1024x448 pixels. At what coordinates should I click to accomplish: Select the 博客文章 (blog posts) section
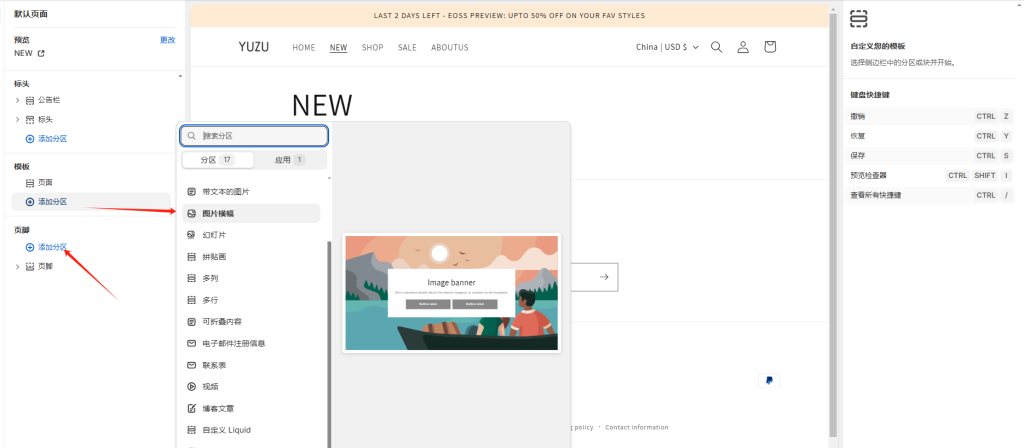(219, 408)
